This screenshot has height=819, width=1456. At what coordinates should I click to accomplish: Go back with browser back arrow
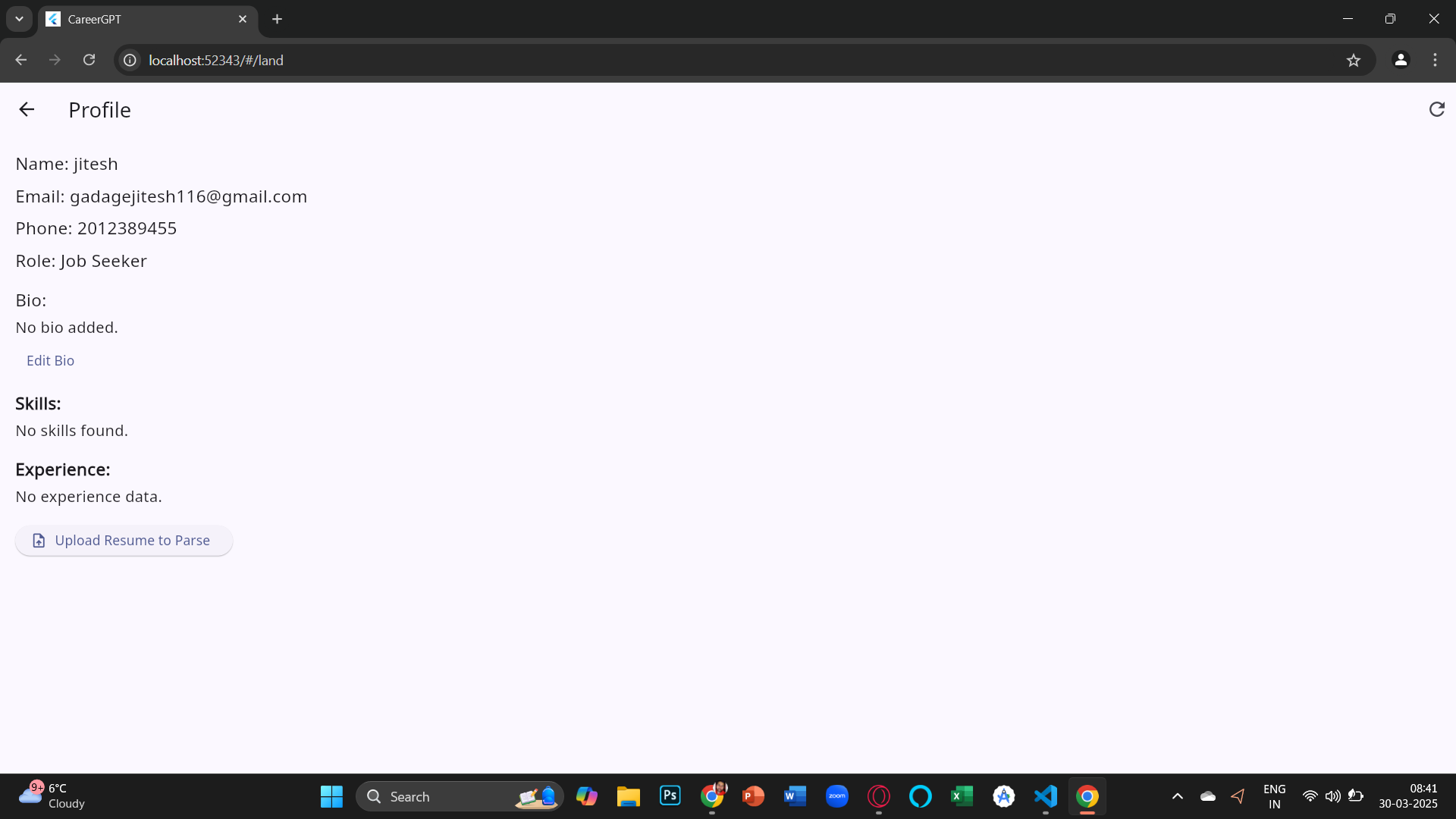[21, 60]
